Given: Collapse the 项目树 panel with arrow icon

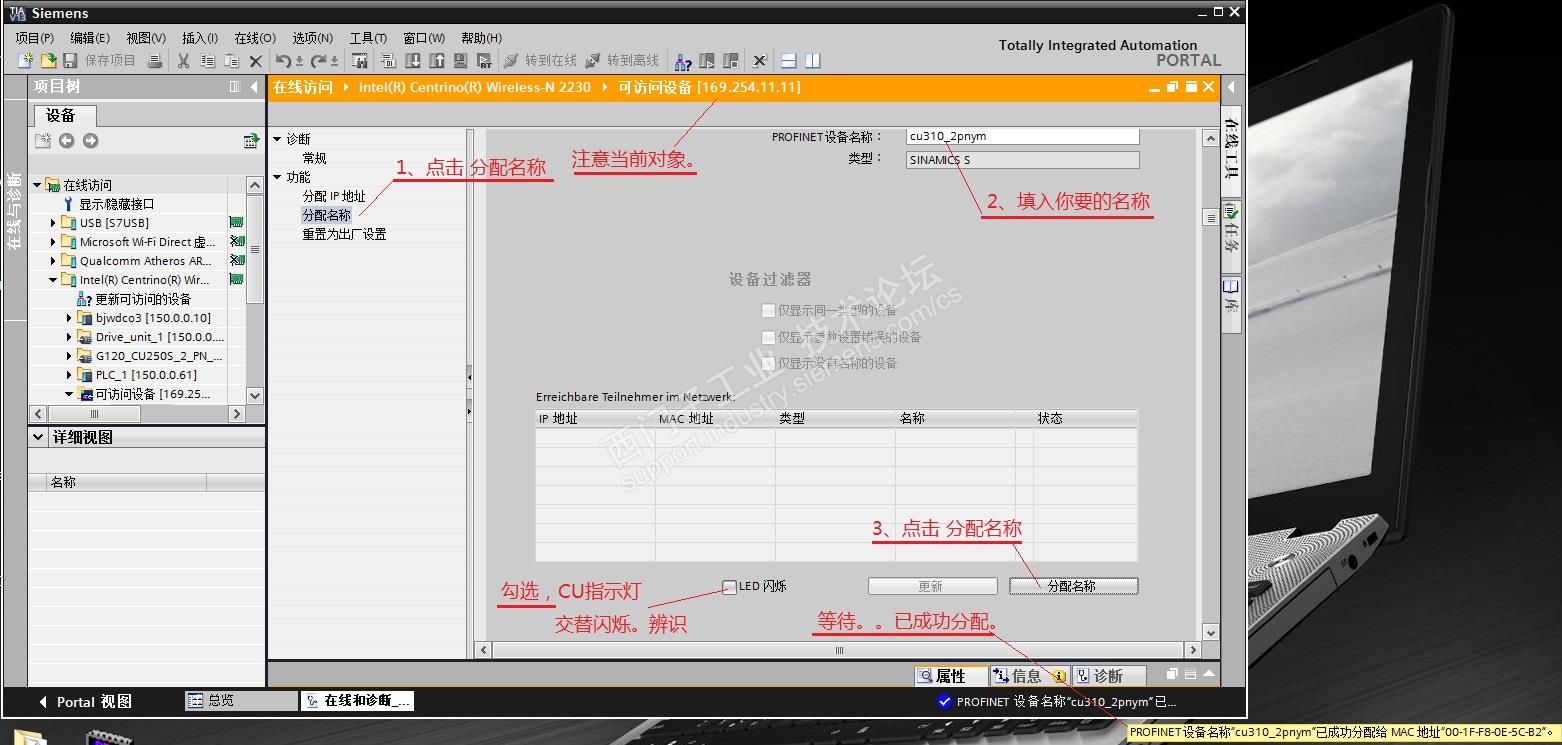Looking at the screenshot, I should [x=254, y=87].
